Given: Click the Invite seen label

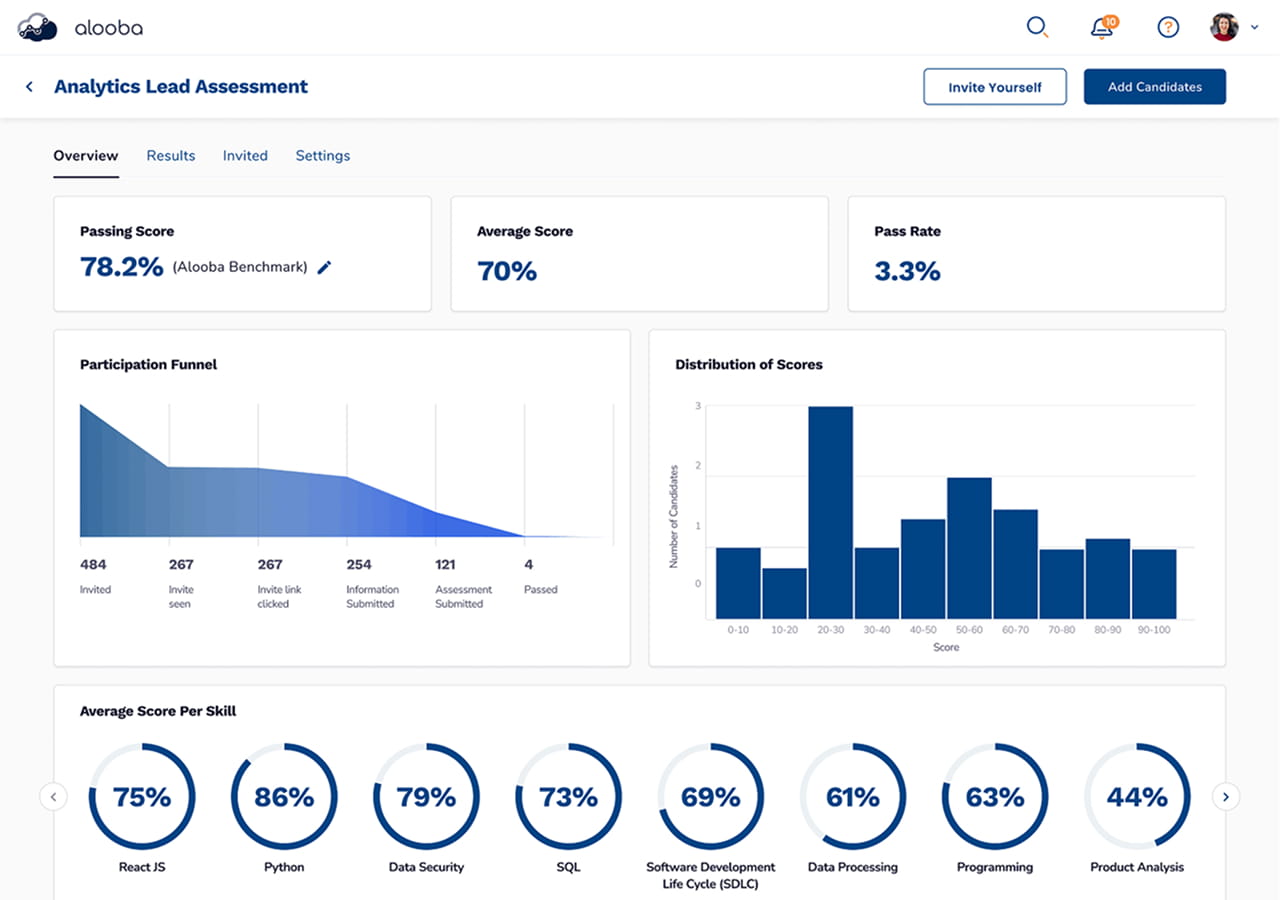Looking at the screenshot, I should tap(181, 597).
